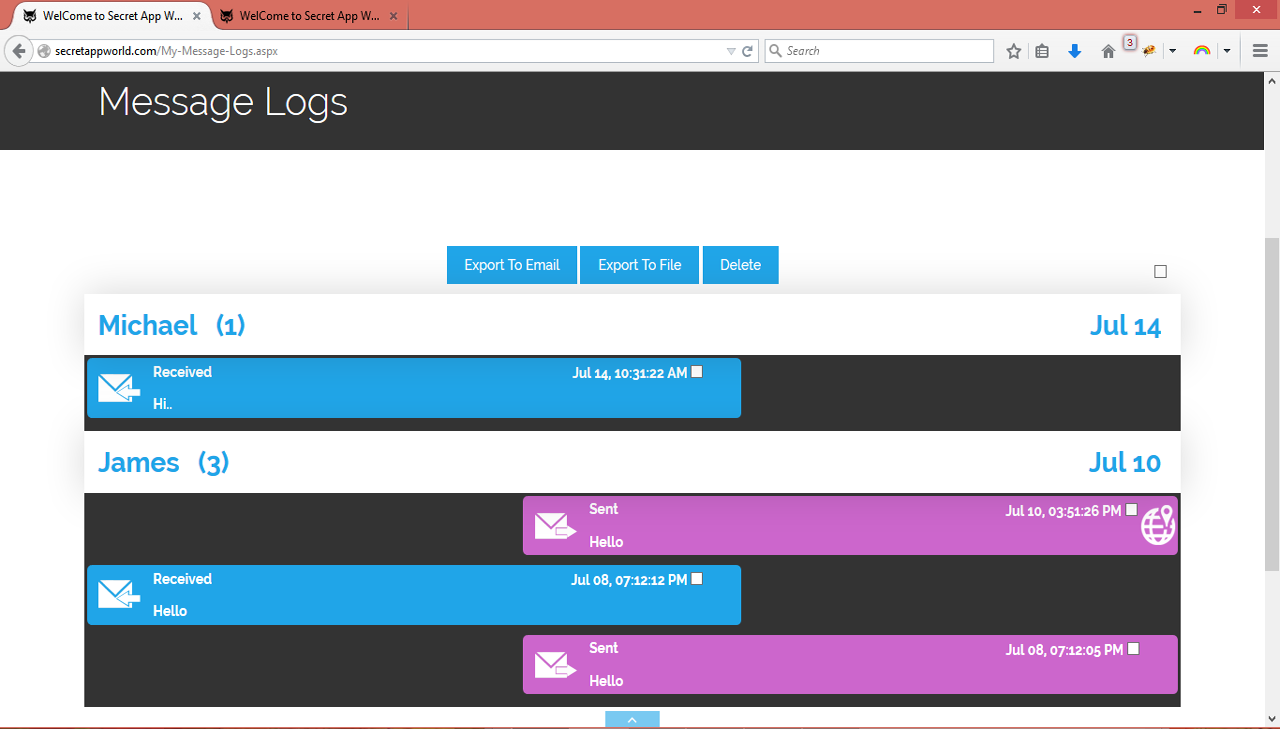Click envelope icon on Jul 08 Sent message
This screenshot has width=1280, height=729.
click(556, 664)
